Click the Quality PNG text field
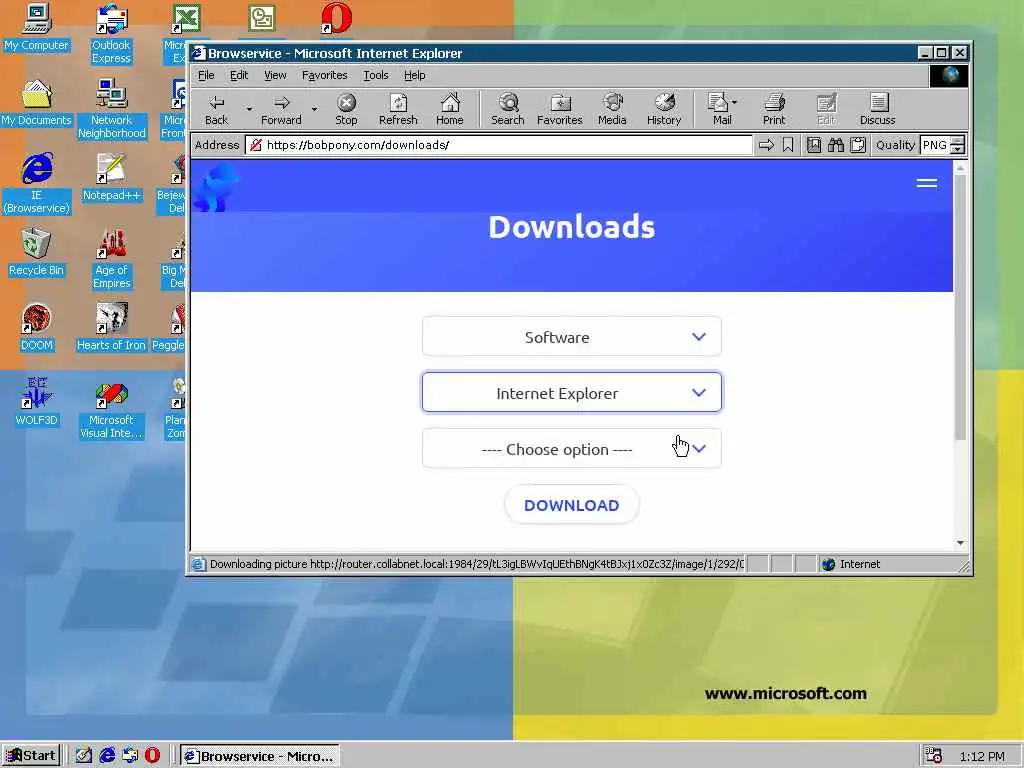 pyautogui.click(x=935, y=145)
